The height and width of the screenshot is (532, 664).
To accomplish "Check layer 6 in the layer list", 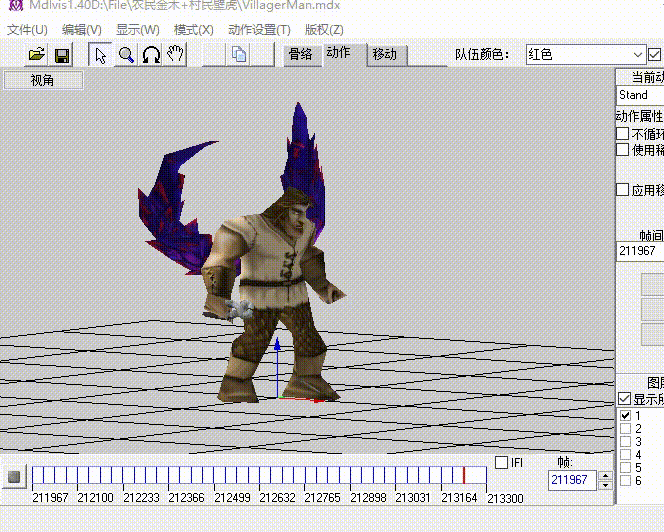I will point(625,481).
